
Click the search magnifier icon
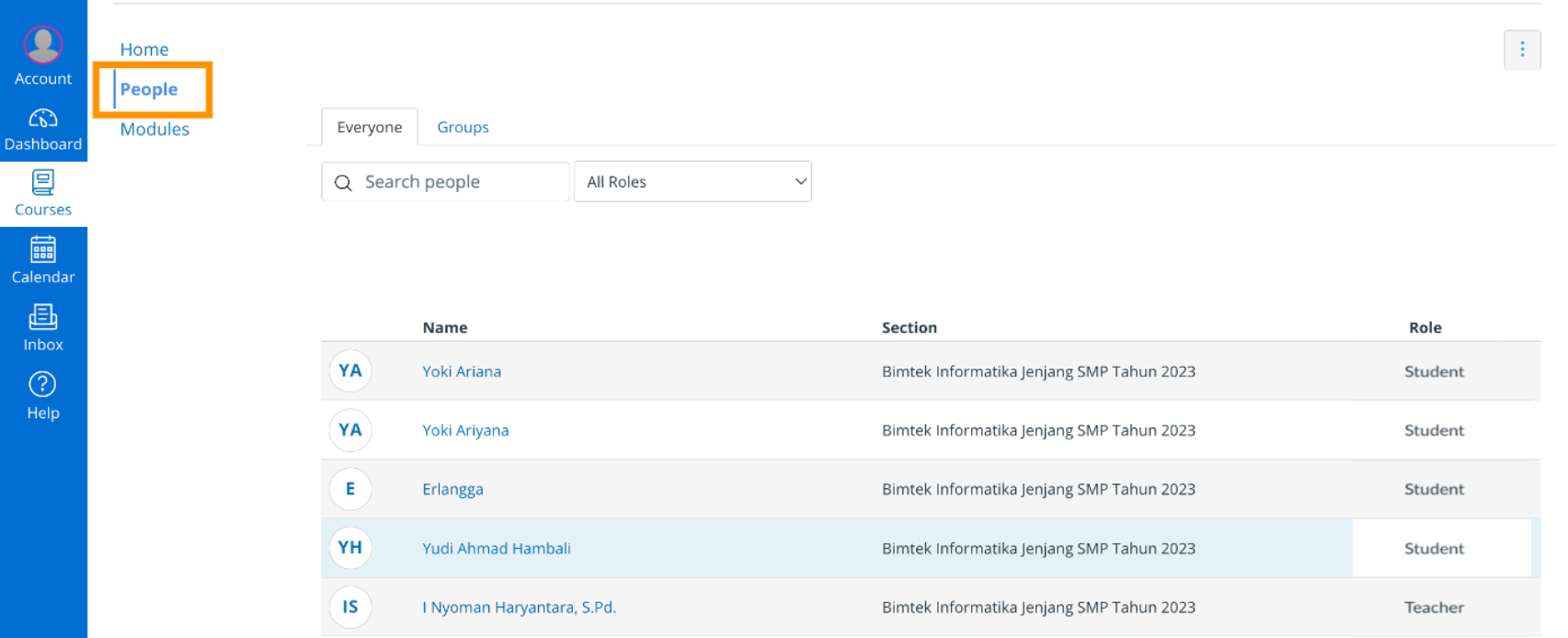[343, 183]
